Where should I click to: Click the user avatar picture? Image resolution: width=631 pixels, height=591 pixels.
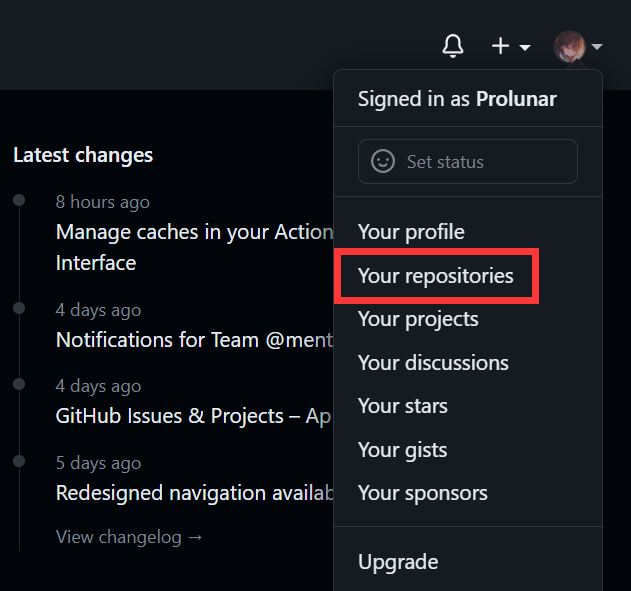tap(569, 46)
